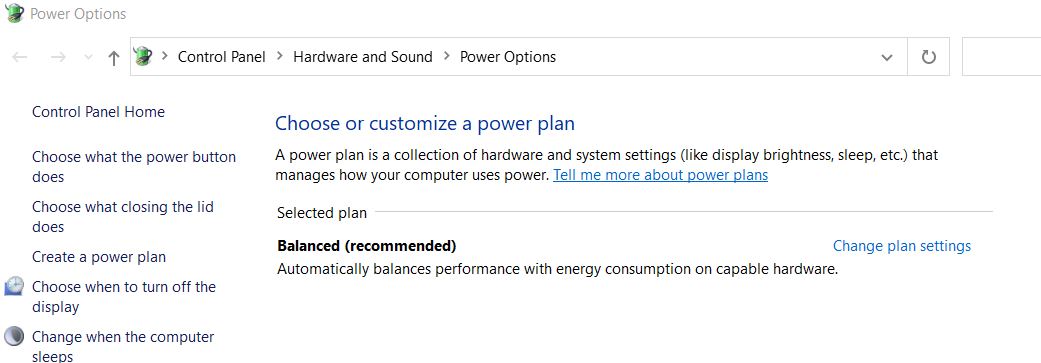Click the Forward navigation arrow
This screenshot has height=363, width=1041.
(58, 57)
